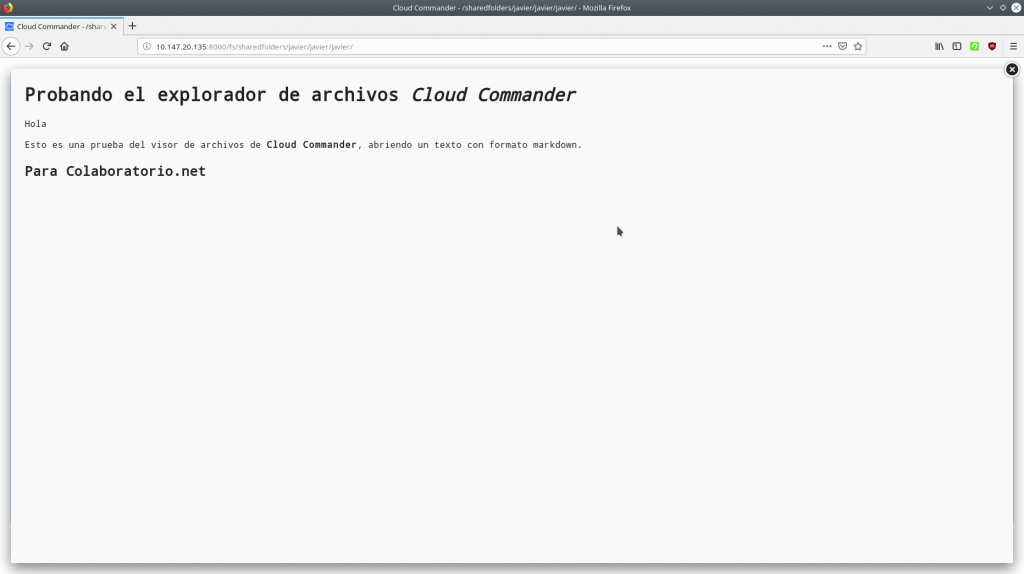Close the Cloud Commander tab

coord(114,26)
